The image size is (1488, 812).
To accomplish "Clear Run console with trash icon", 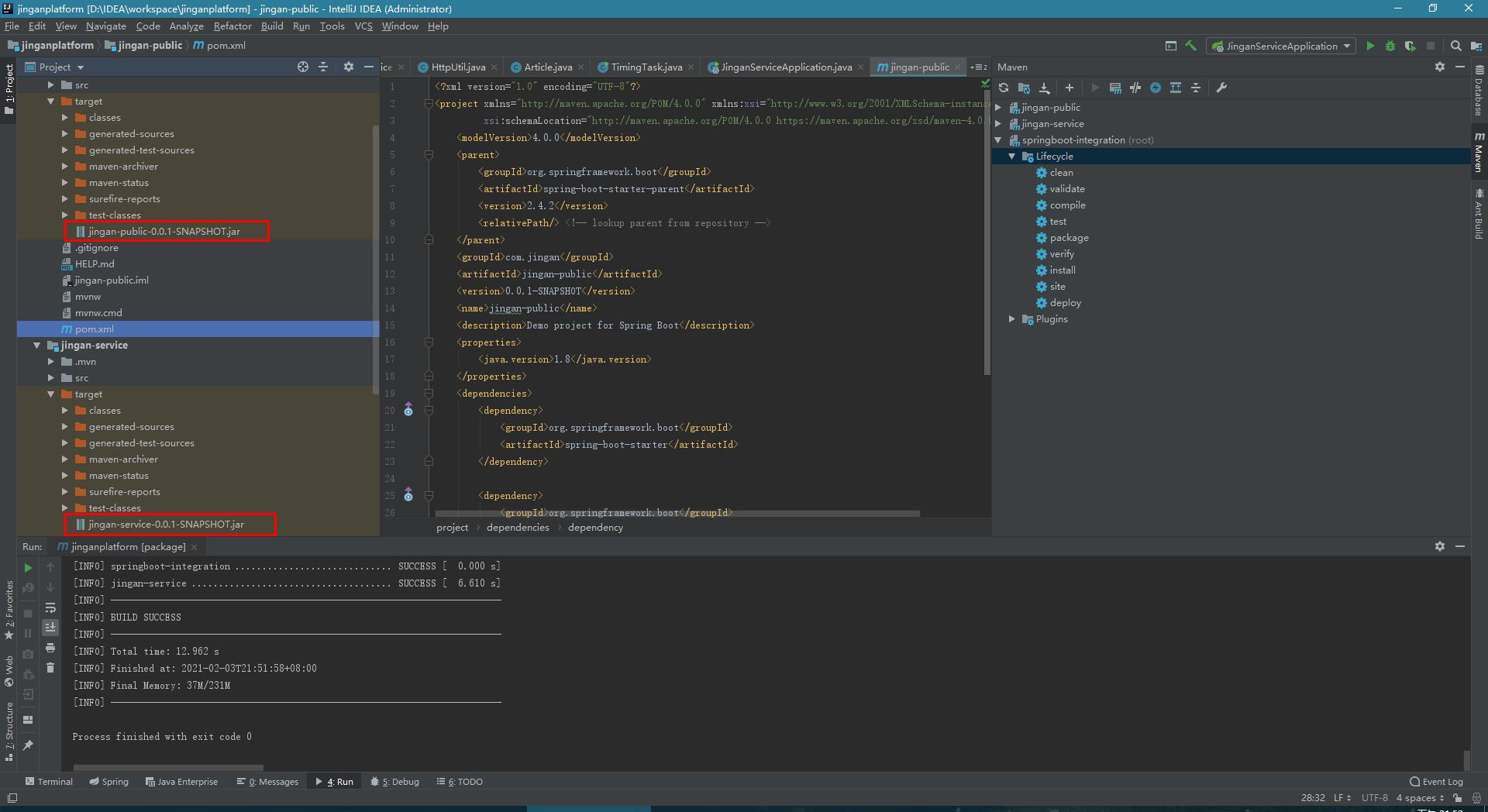I will coord(50,668).
